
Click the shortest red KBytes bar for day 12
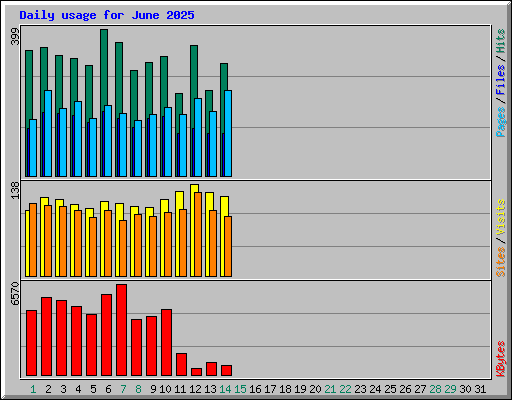pos(196,372)
